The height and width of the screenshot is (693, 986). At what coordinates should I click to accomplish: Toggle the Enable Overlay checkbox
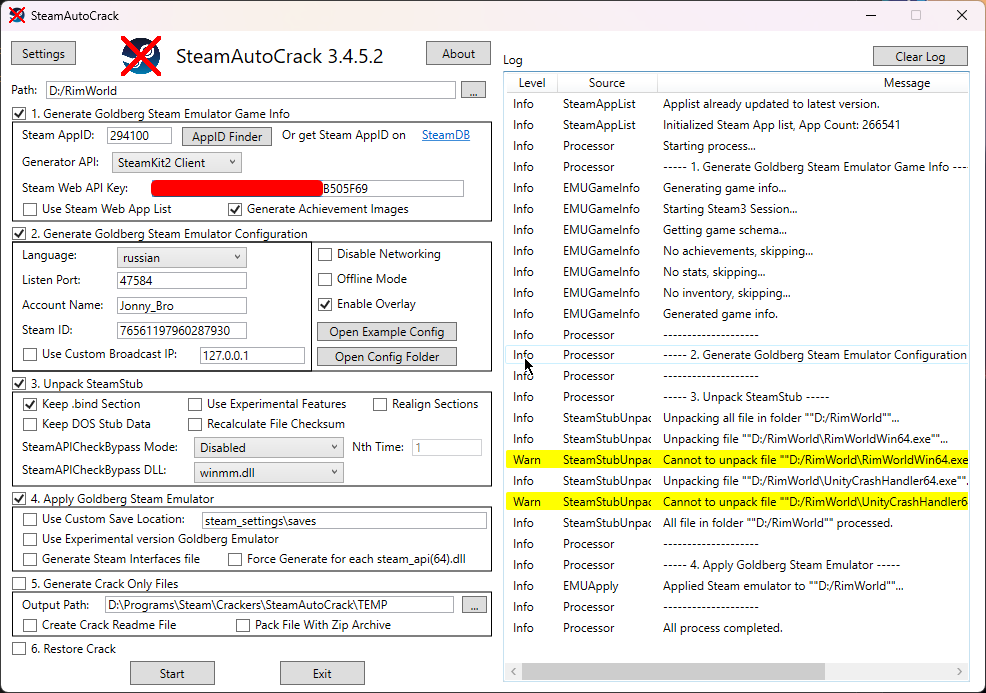[325, 304]
